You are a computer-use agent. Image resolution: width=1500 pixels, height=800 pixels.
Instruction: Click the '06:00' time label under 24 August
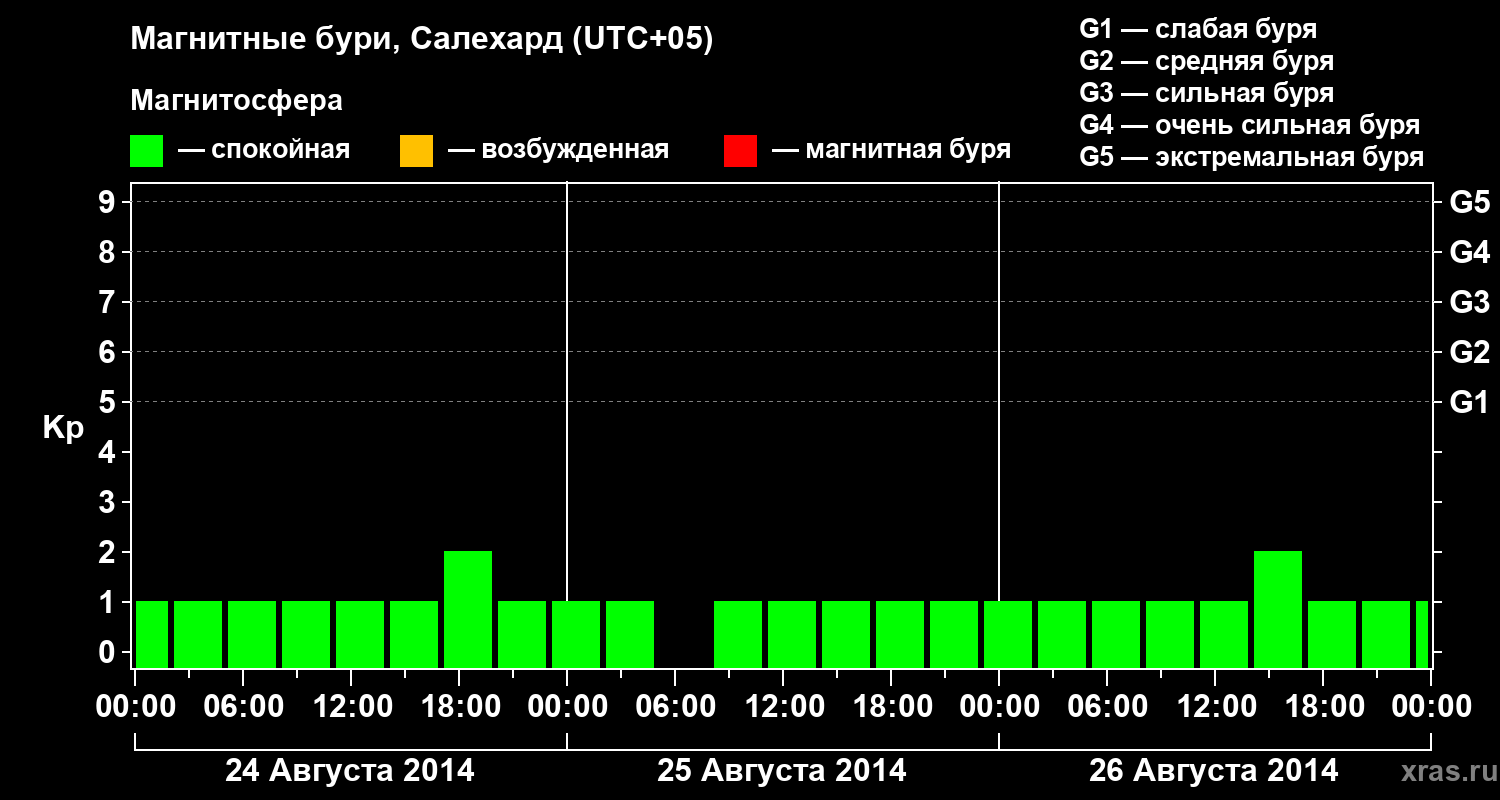click(243, 706)
